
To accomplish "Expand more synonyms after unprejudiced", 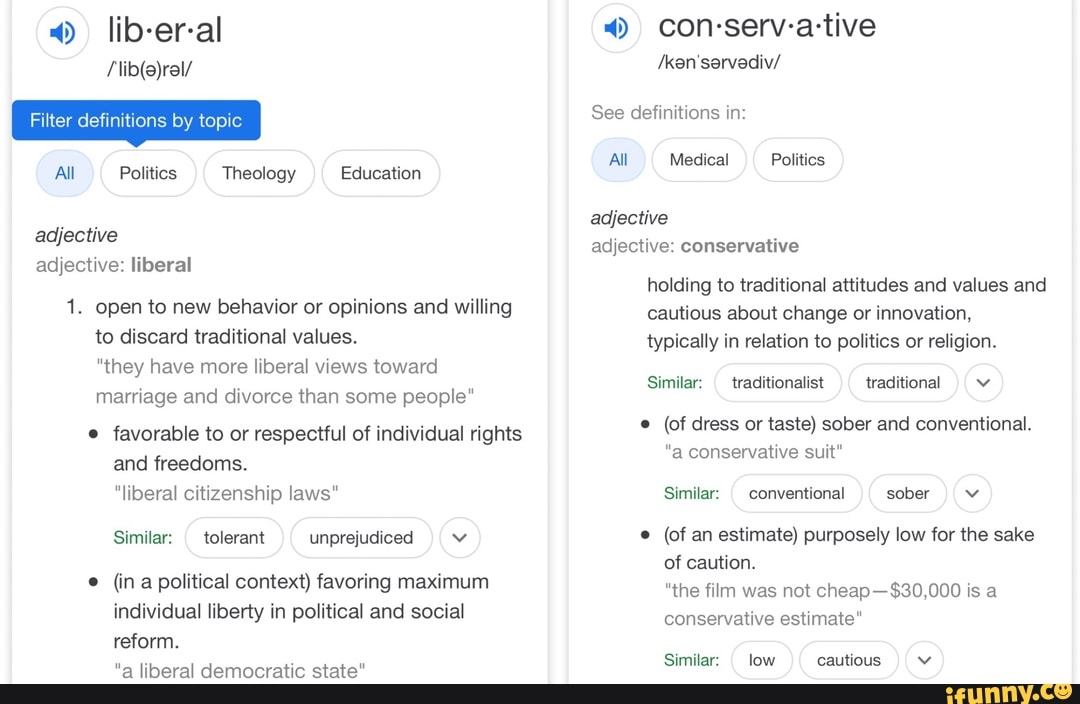I will pyautogui.click(x=460, y=538).
